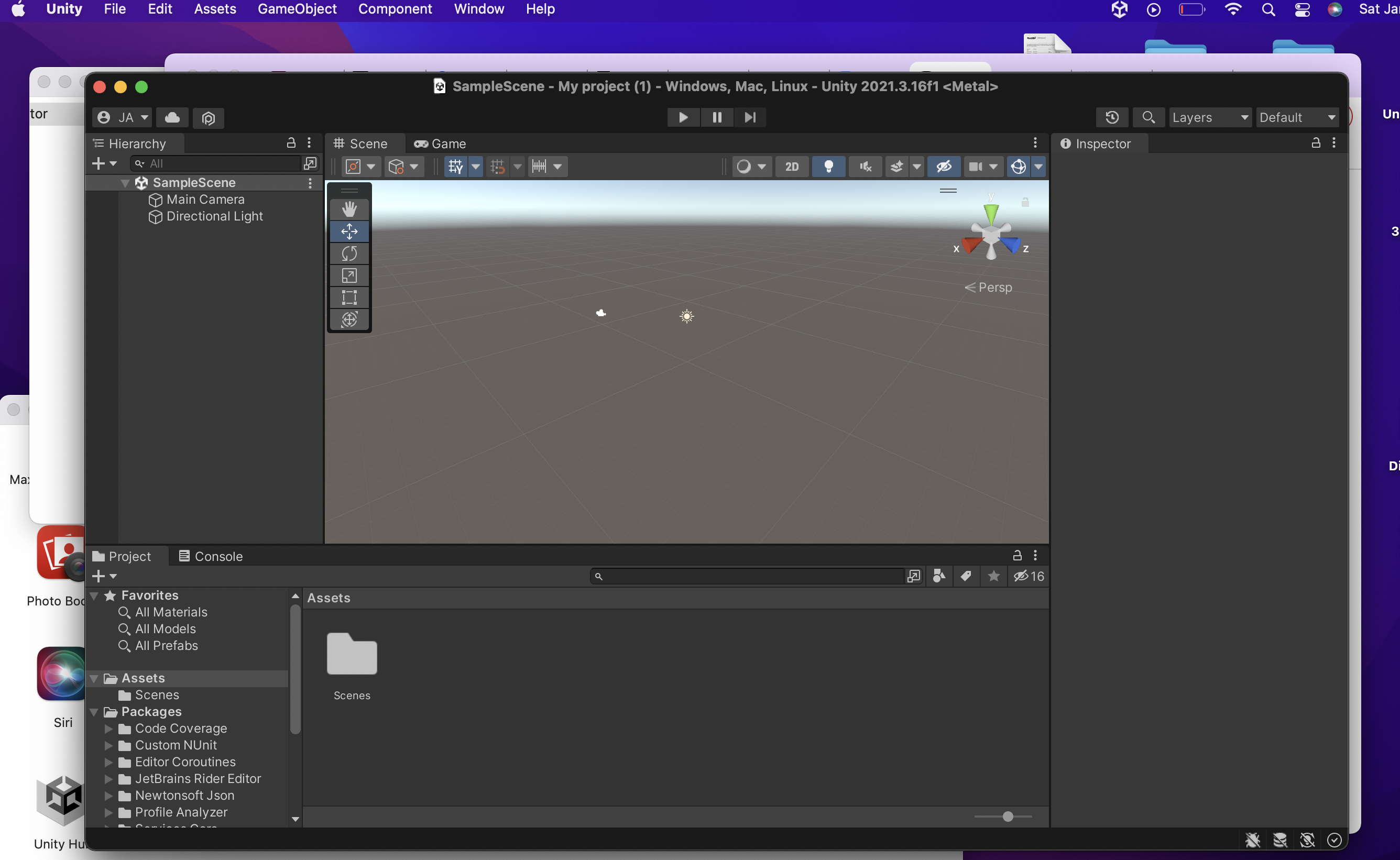Image resolution: width=1400 pixels, height=860 pixels.
Task: Open Siri from the menu bar
Action: [x=1335, y=9]
